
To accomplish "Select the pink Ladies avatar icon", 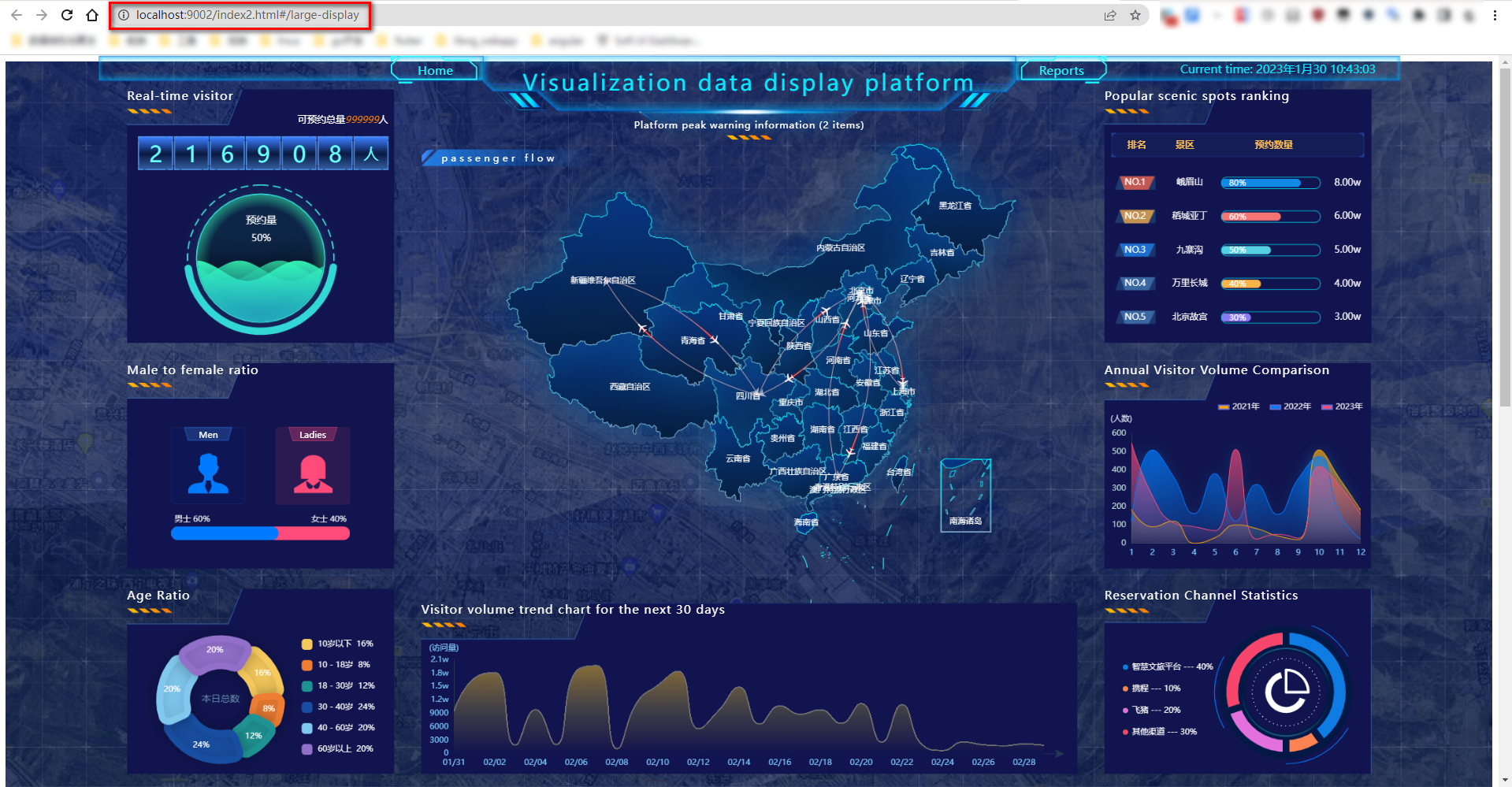I will [313, 473].
